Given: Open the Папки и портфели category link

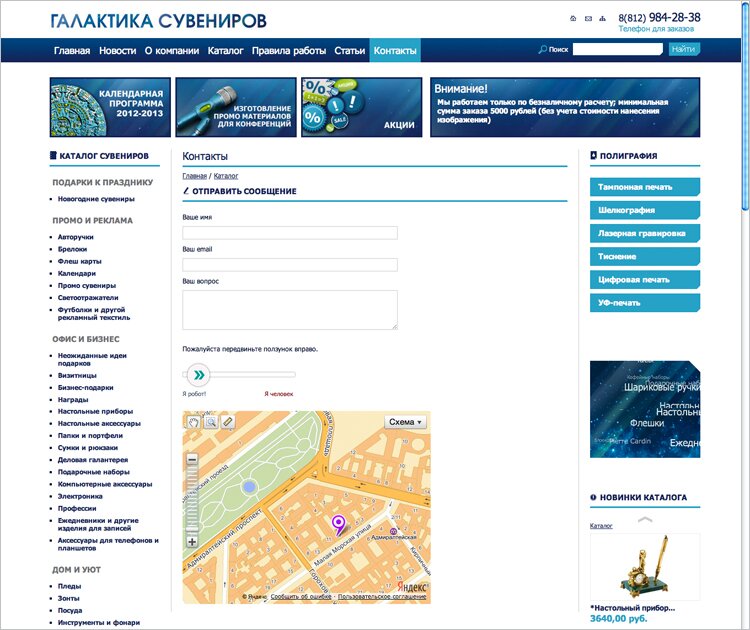Looking at the screenshot, I should point(90,436).
